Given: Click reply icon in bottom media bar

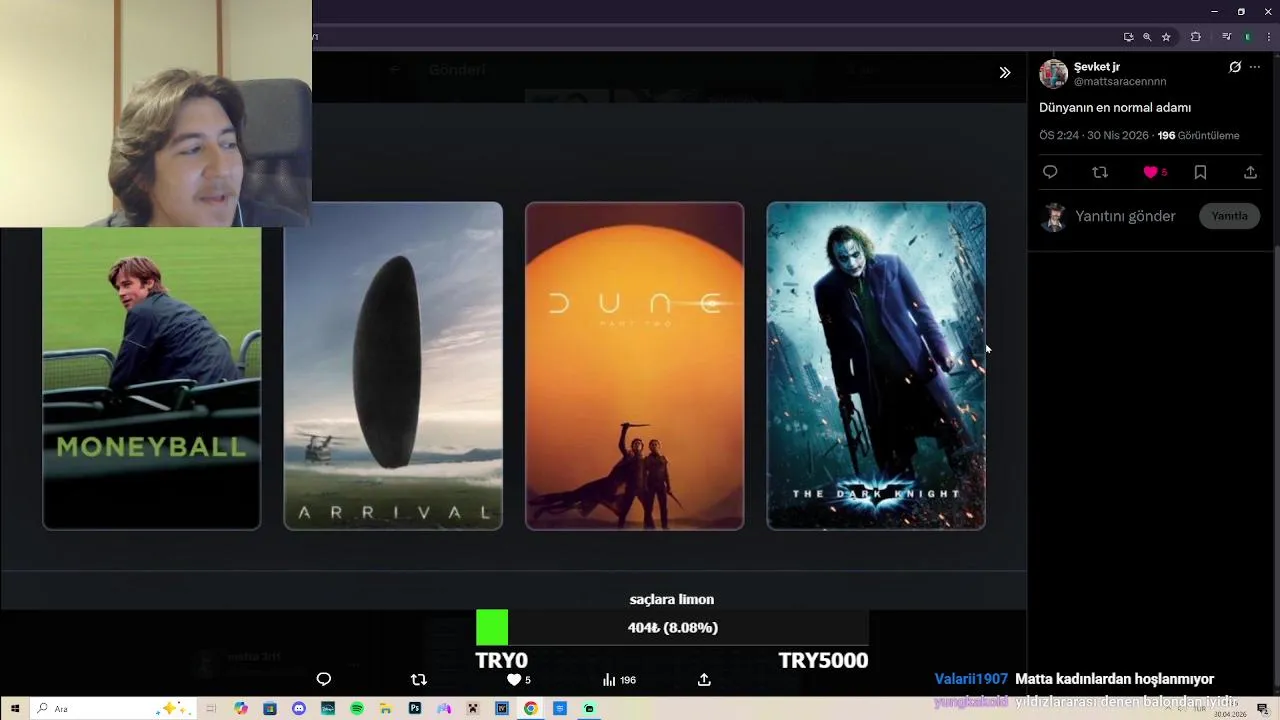Looking at the screenshot, I should point(324,679).
